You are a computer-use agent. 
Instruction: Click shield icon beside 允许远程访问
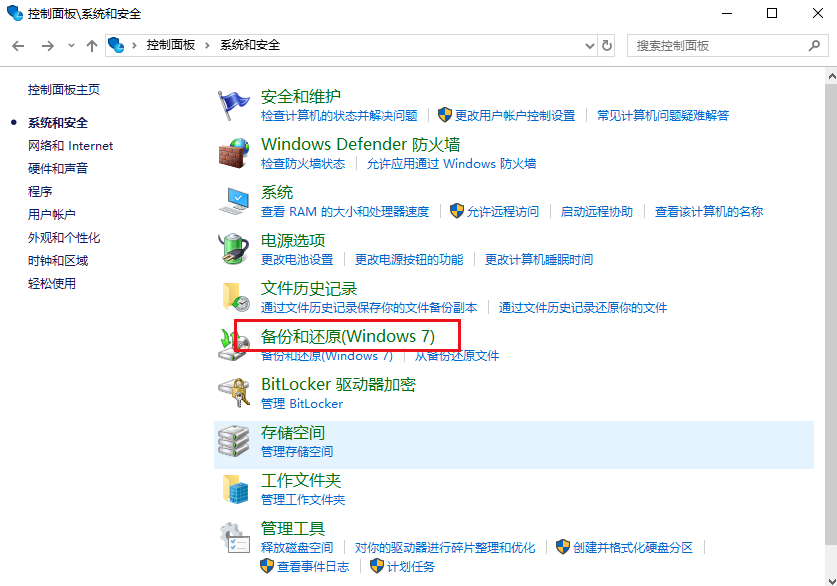pos(456,211)
